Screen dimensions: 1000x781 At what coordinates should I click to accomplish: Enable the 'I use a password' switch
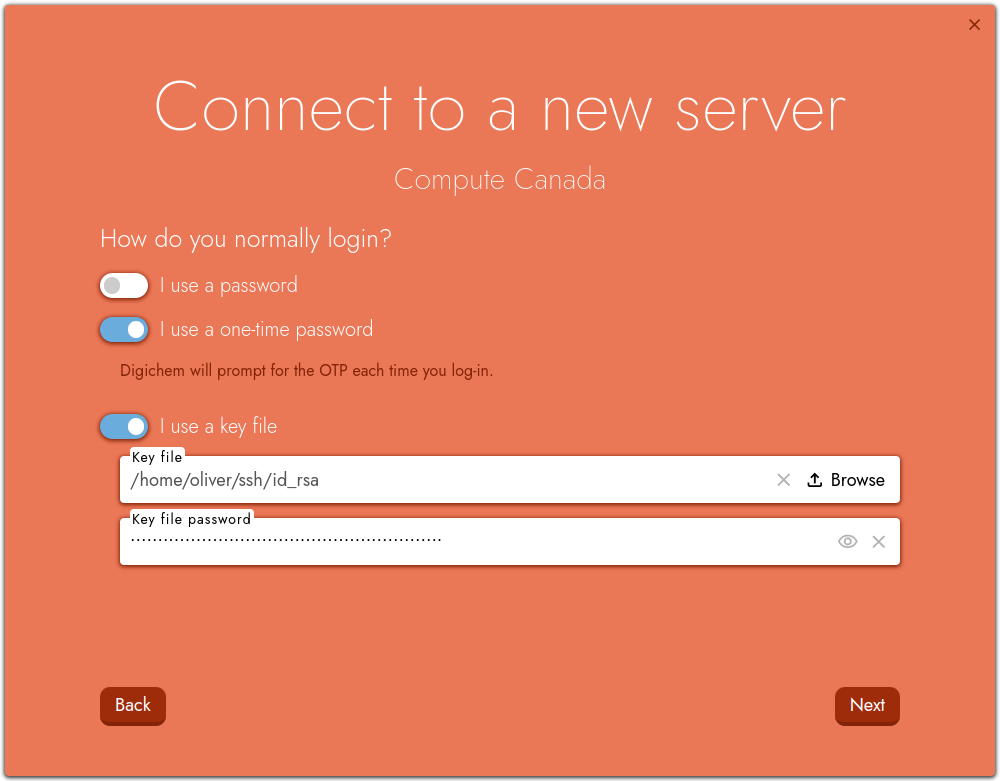124,286
